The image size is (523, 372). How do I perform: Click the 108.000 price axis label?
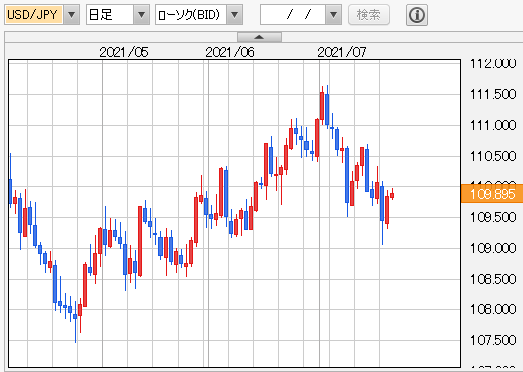[493, 309]
